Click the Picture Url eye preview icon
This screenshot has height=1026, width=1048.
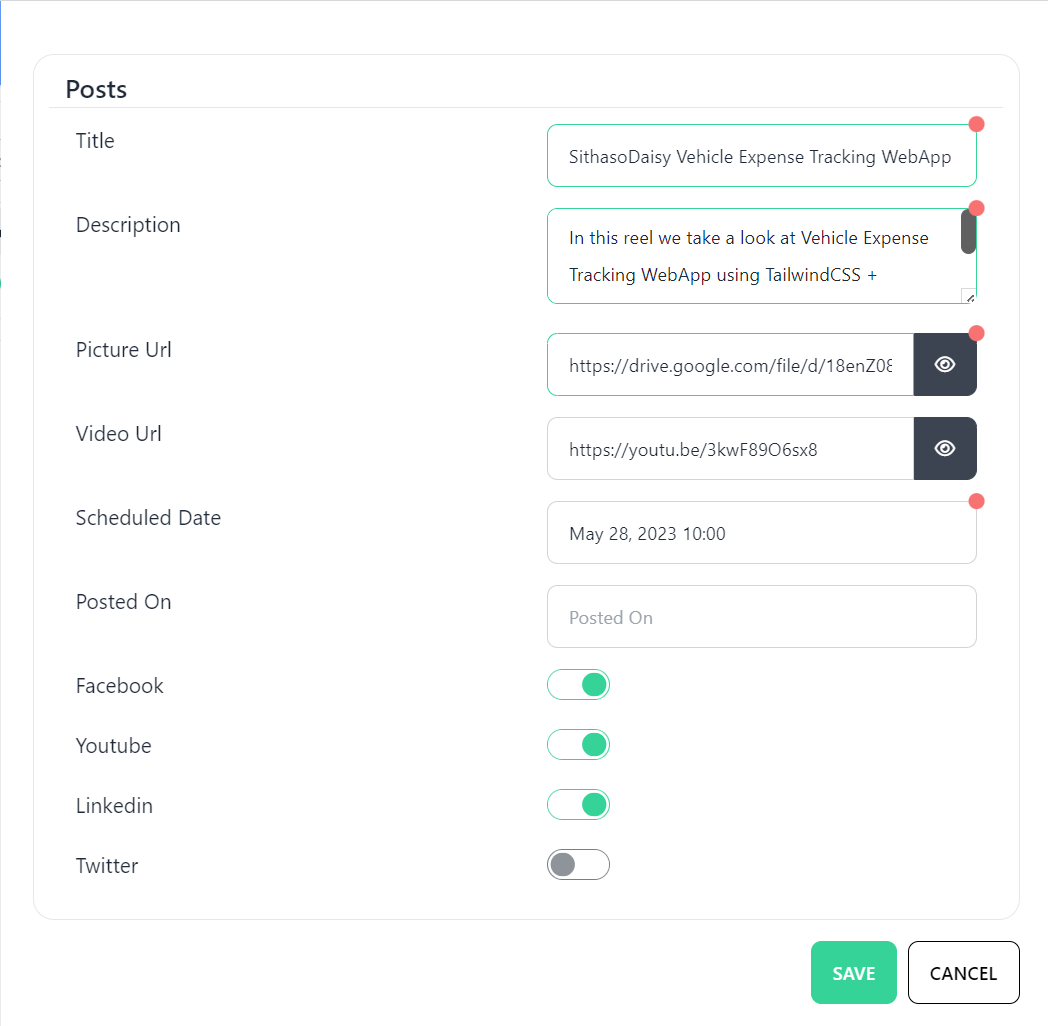pos(945,365)
